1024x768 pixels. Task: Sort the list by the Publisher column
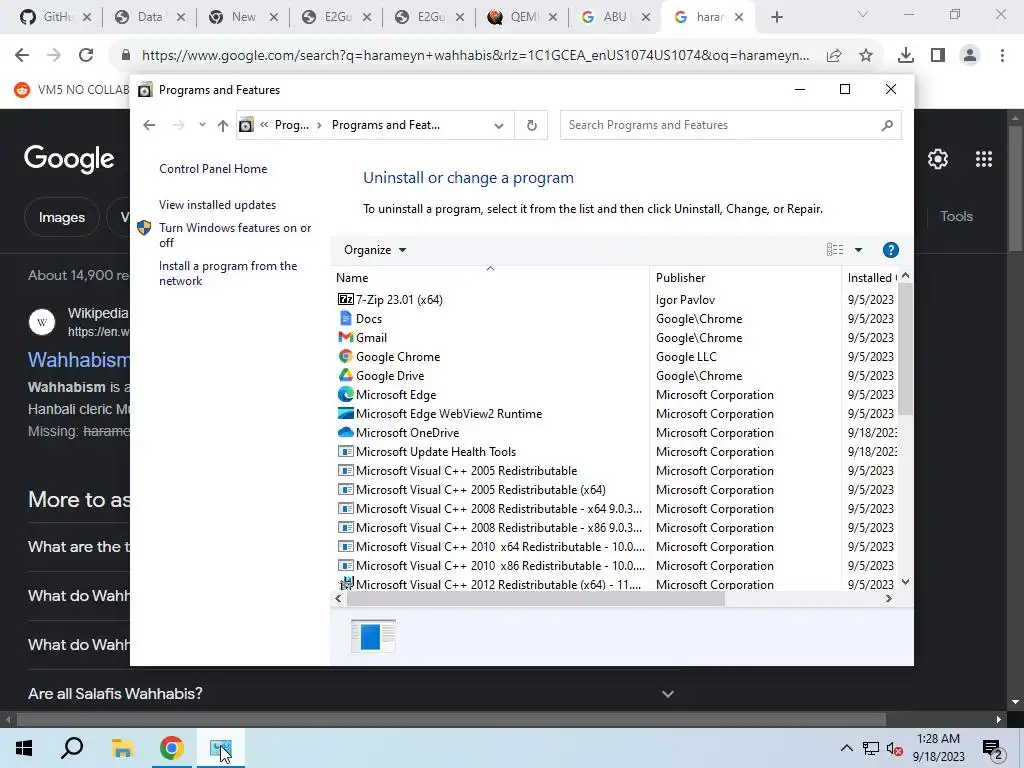[745, 278]
